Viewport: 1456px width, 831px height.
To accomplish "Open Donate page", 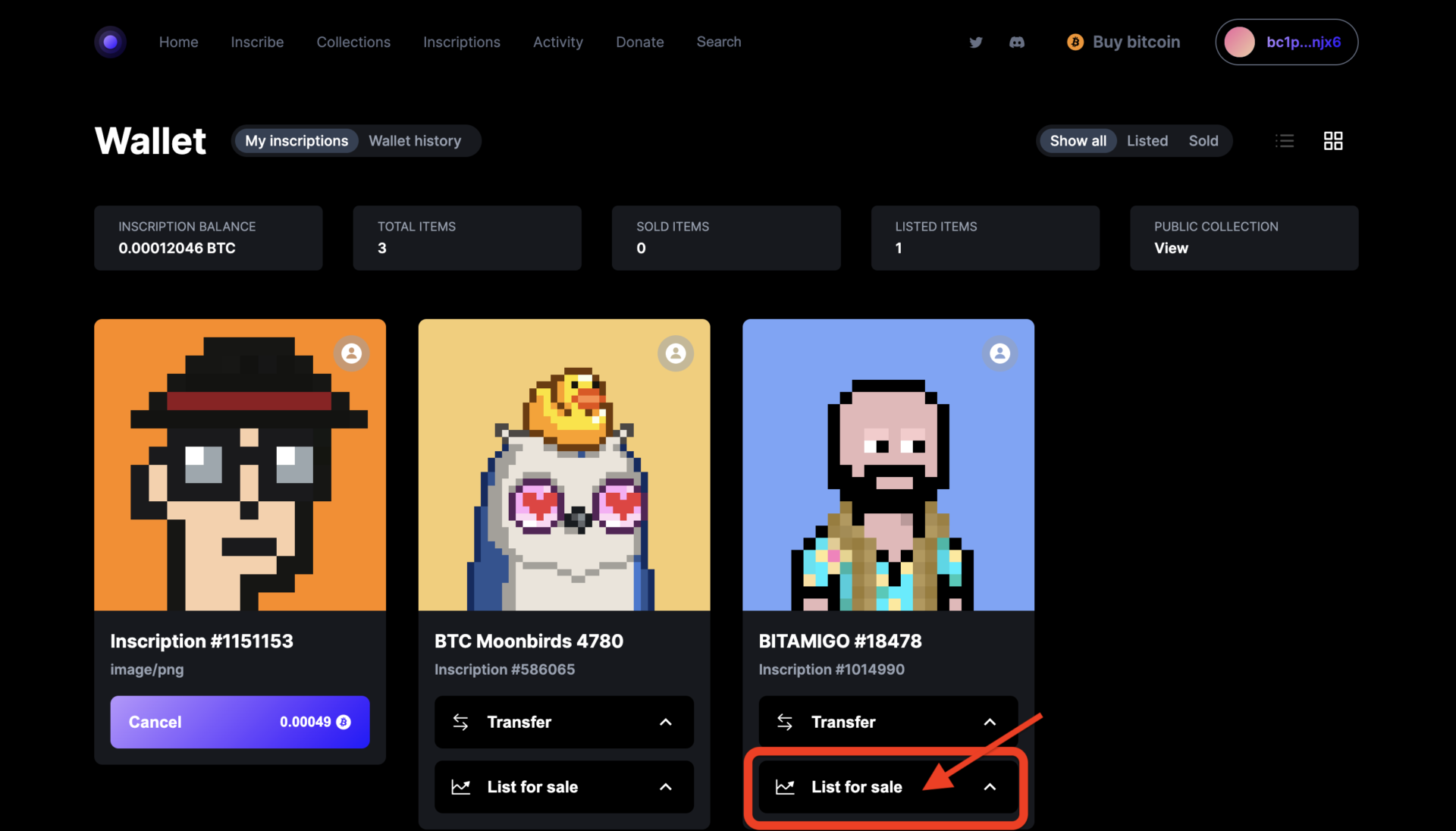I will click(x=639, y=42).
